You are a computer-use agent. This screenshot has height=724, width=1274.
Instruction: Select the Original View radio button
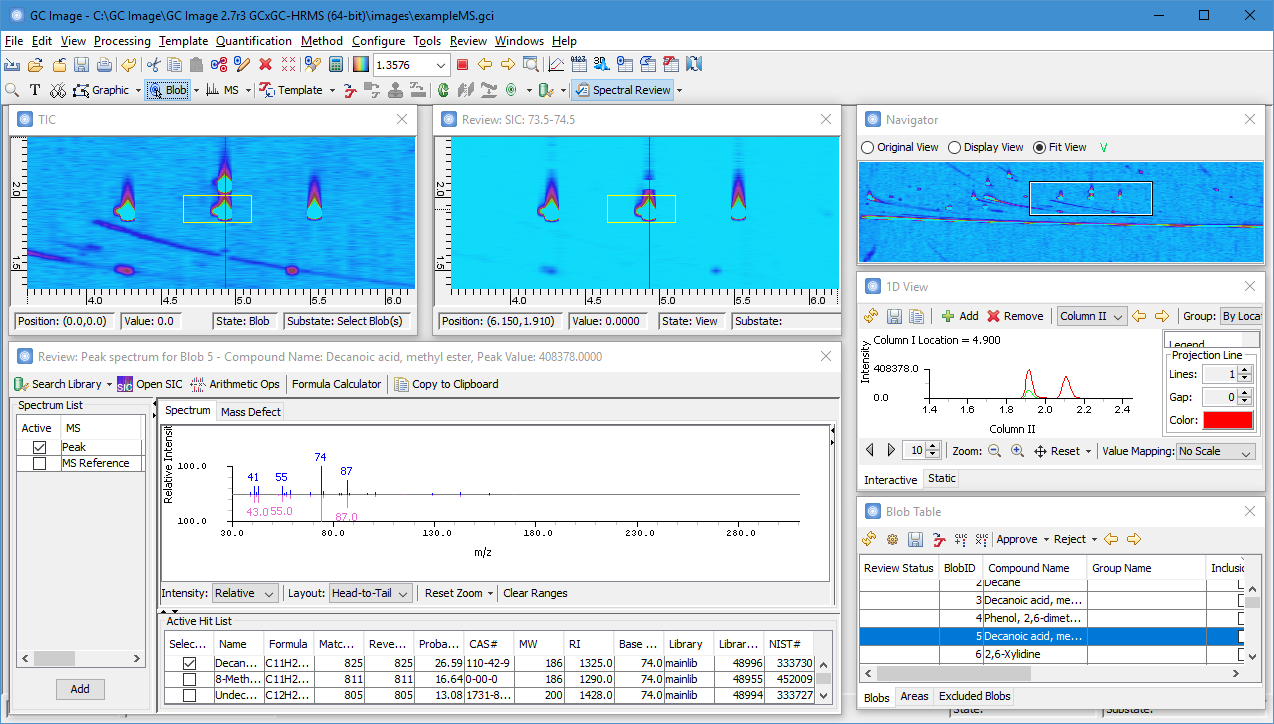pos(867,147)
